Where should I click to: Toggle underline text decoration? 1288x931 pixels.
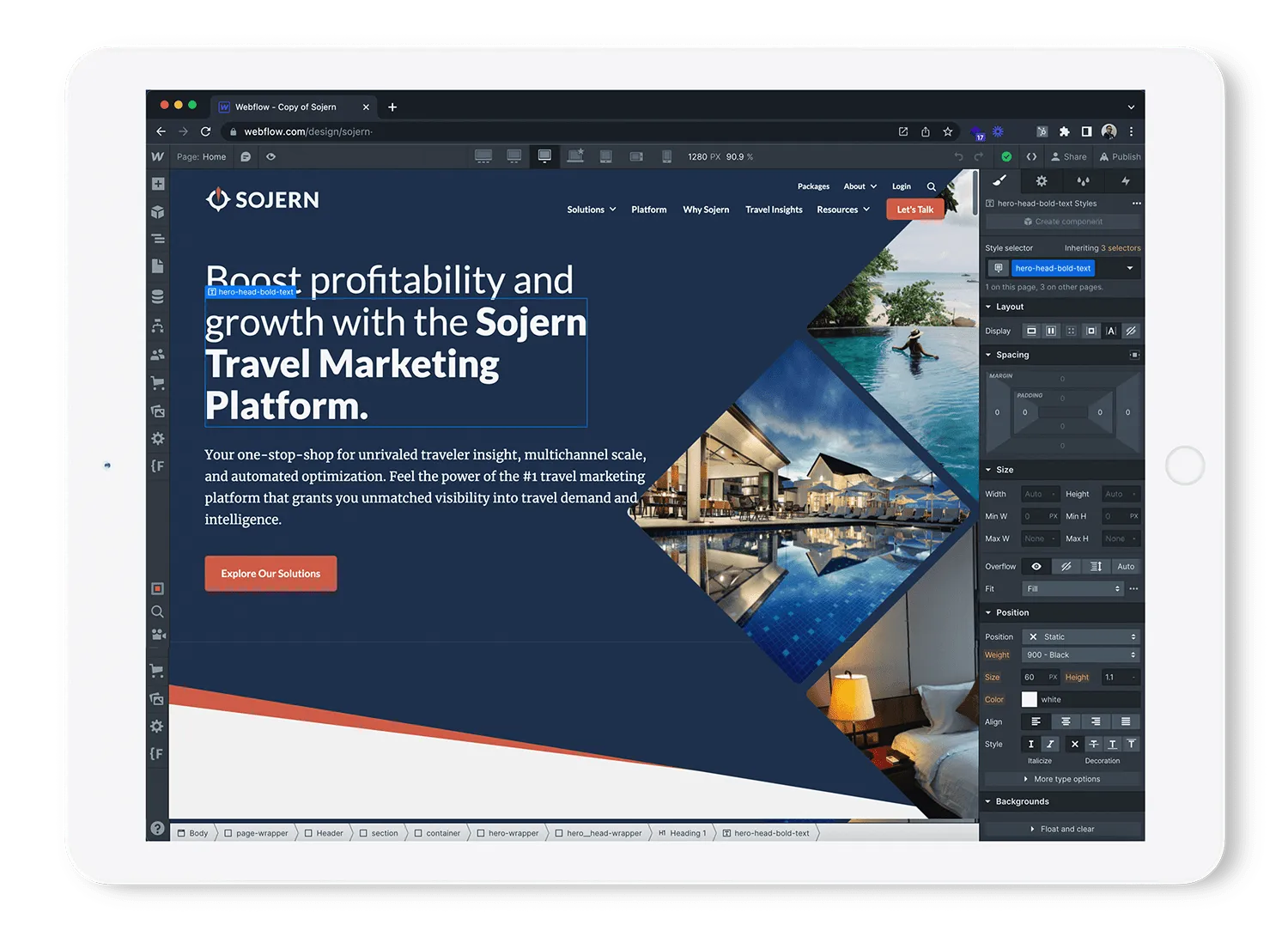click(x=1112, y=744)
